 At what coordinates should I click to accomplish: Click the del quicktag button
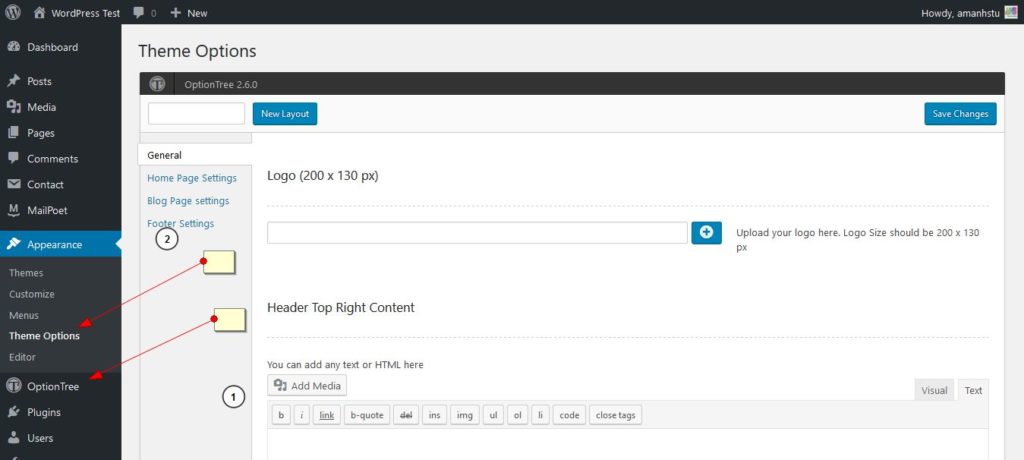pyautogui.click(x=406, y=415)
